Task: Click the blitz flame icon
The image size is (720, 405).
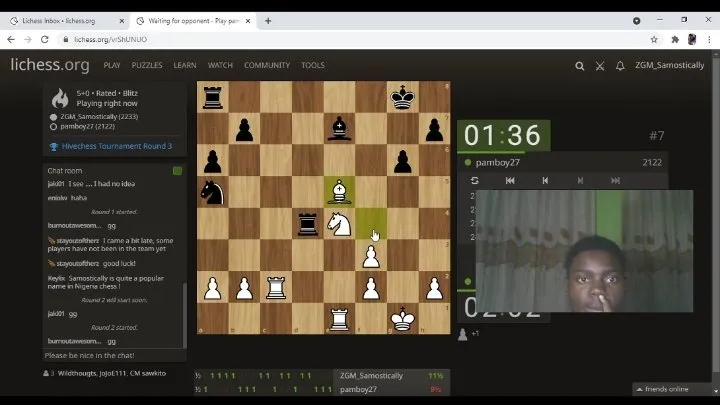Action: [60, 98]
